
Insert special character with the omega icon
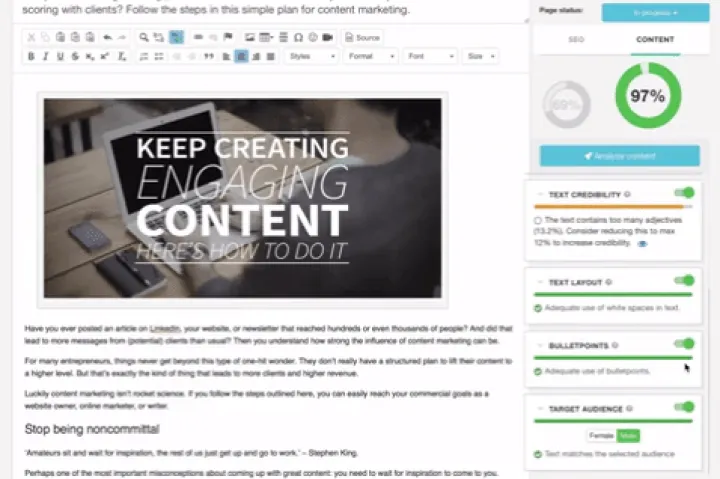tap(298, 37)
